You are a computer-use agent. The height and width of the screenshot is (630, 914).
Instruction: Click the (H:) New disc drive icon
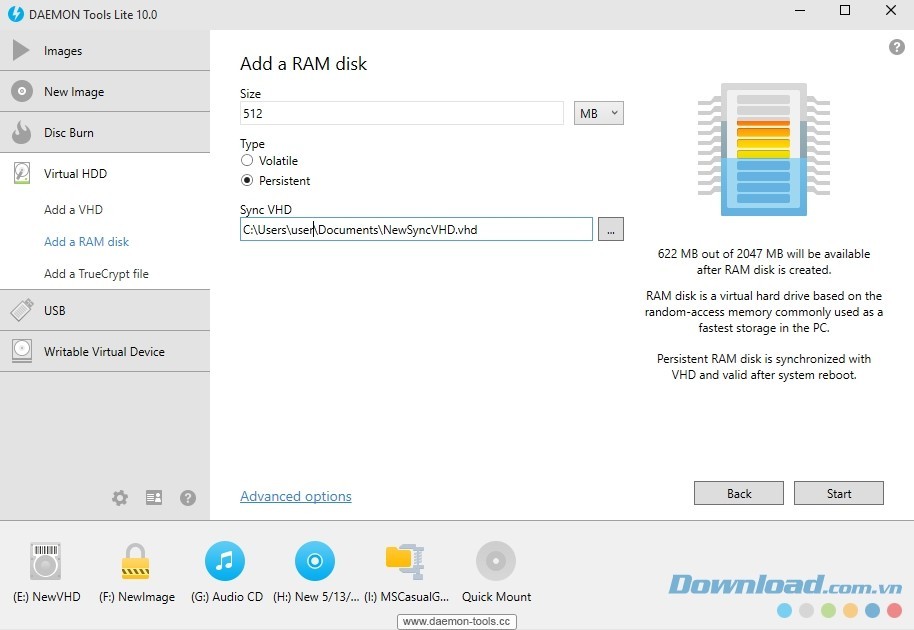click(x=315, y=562)
